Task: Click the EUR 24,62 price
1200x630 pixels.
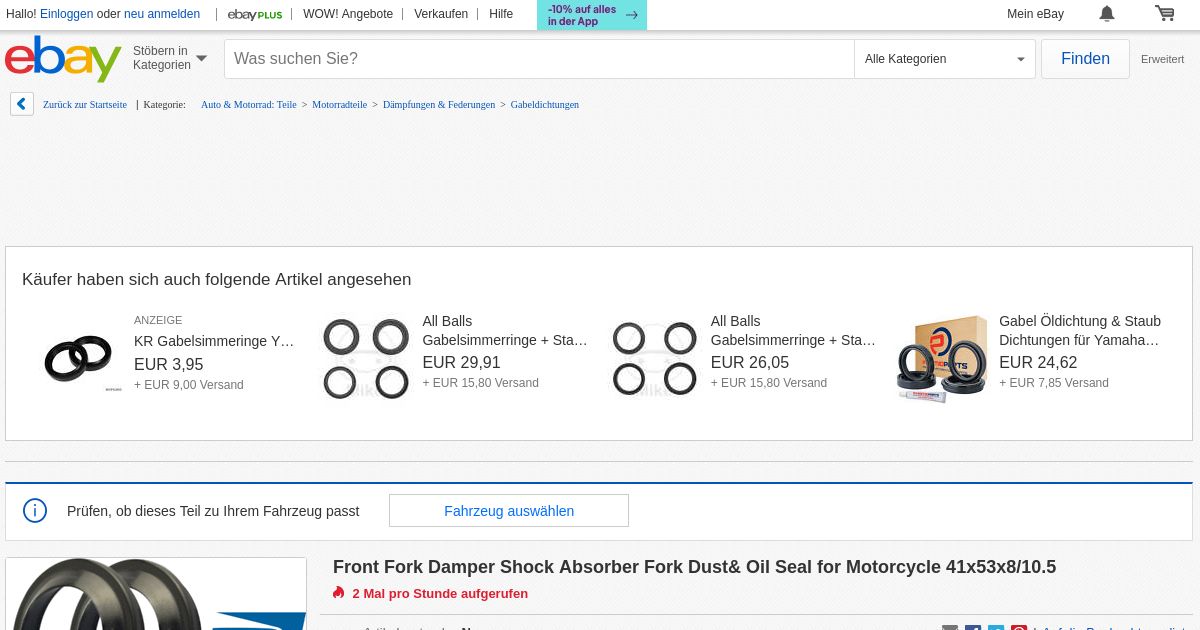Action: 1038,363
